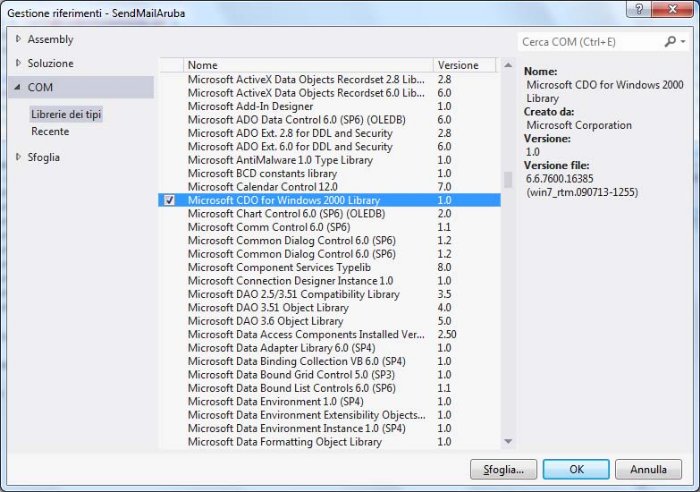Click the list scrollbar up arrow
The image size is (700, 492).
[508, 65]
